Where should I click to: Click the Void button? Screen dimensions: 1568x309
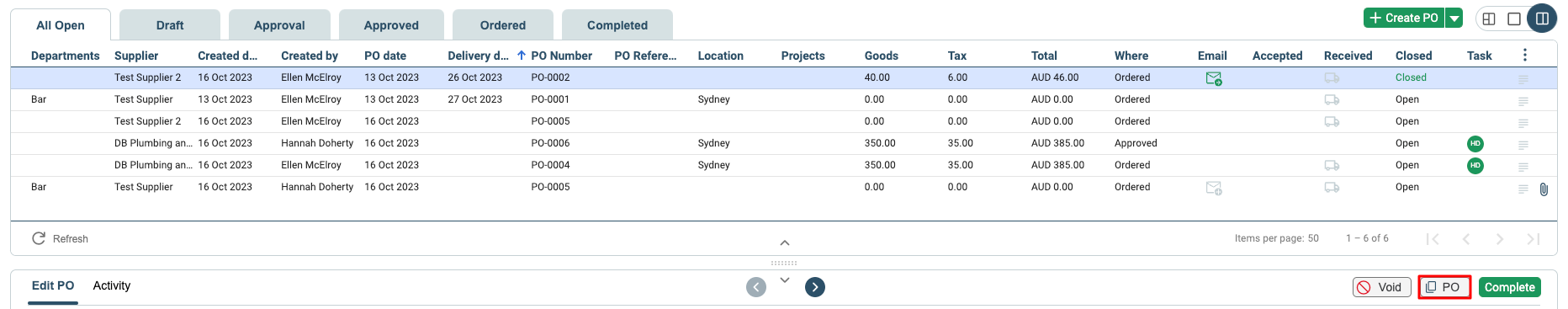click(1381, 287)
